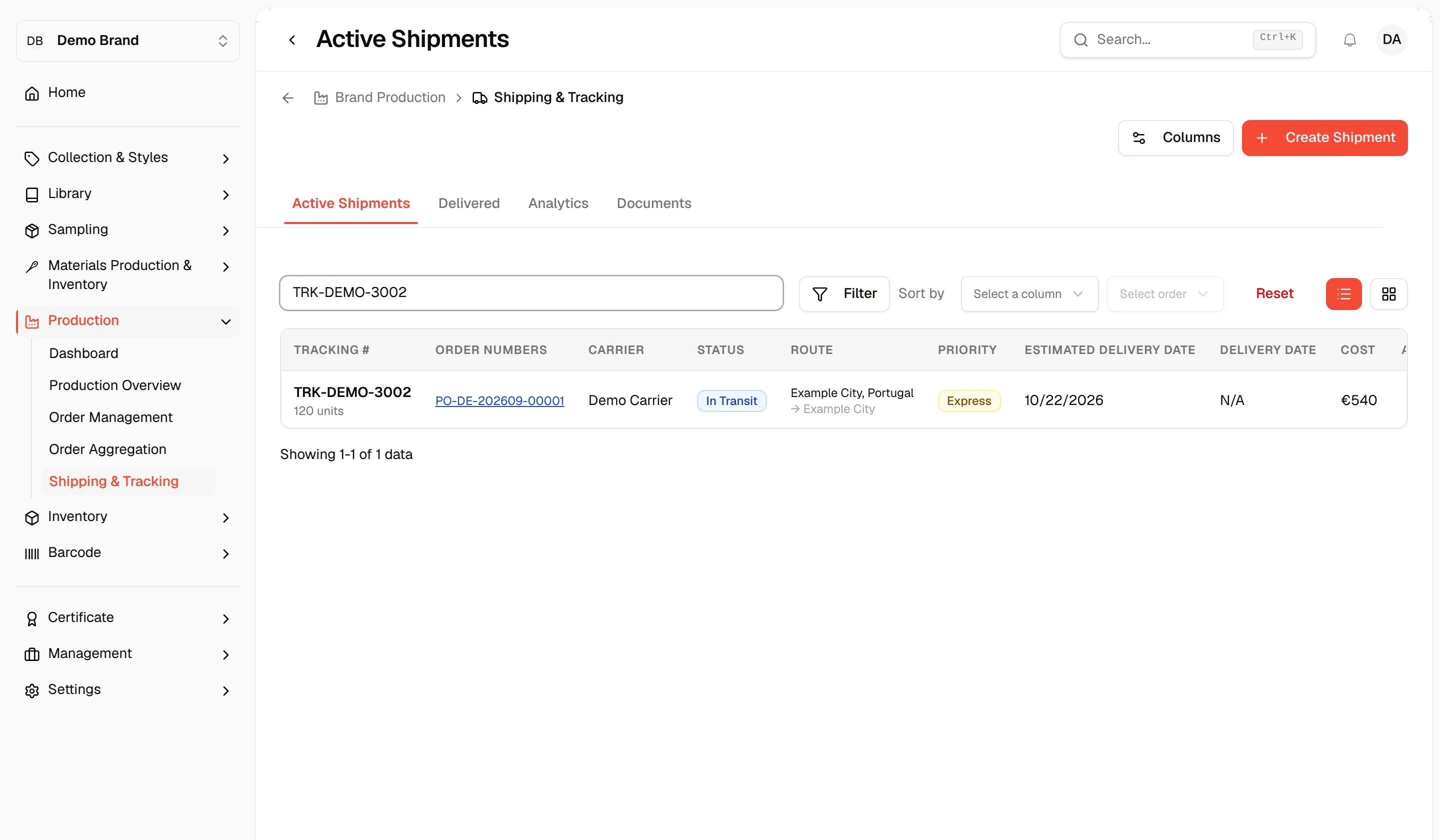Click the In Transit status badge

(731, 401)
